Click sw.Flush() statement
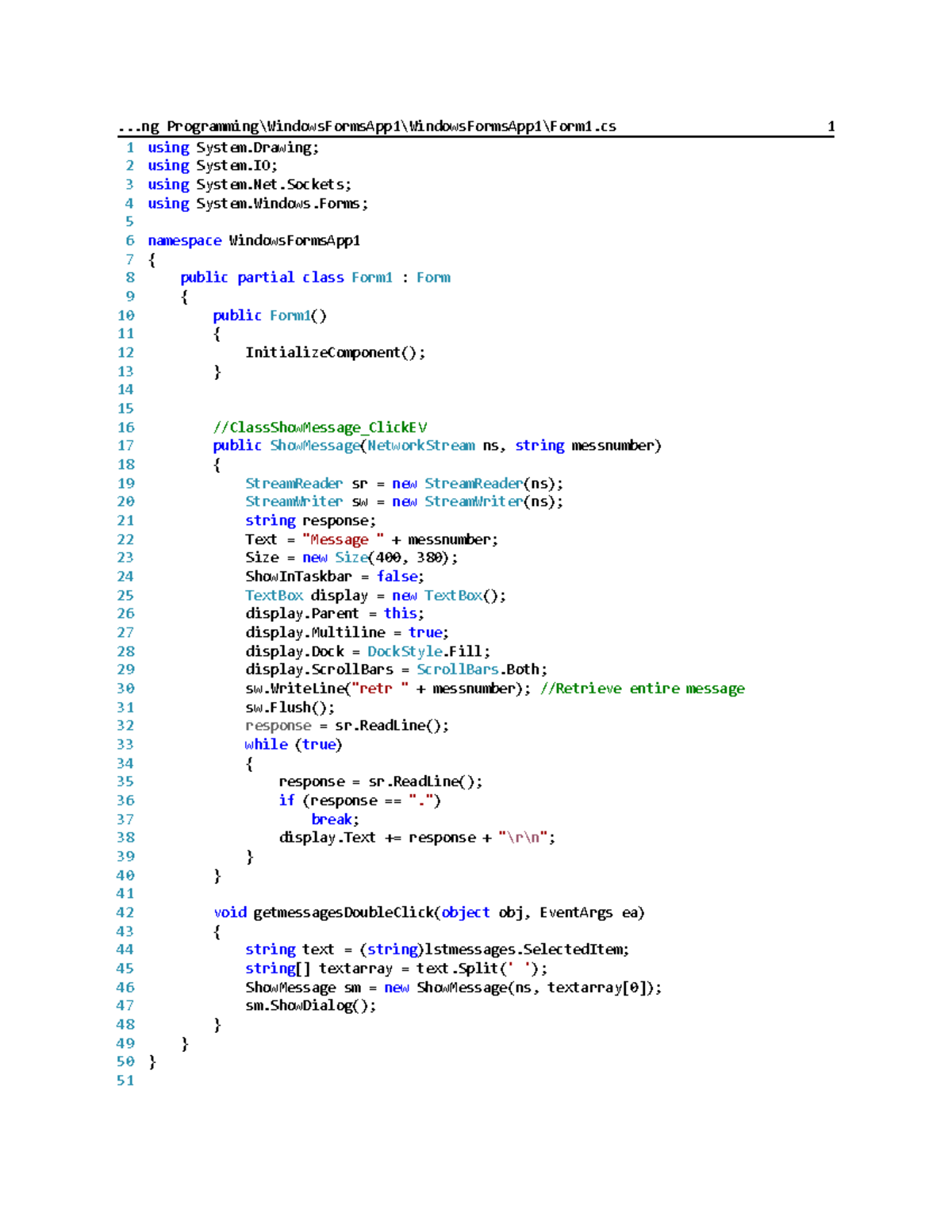Screen dimensions: 952x1232 (290, 708)
